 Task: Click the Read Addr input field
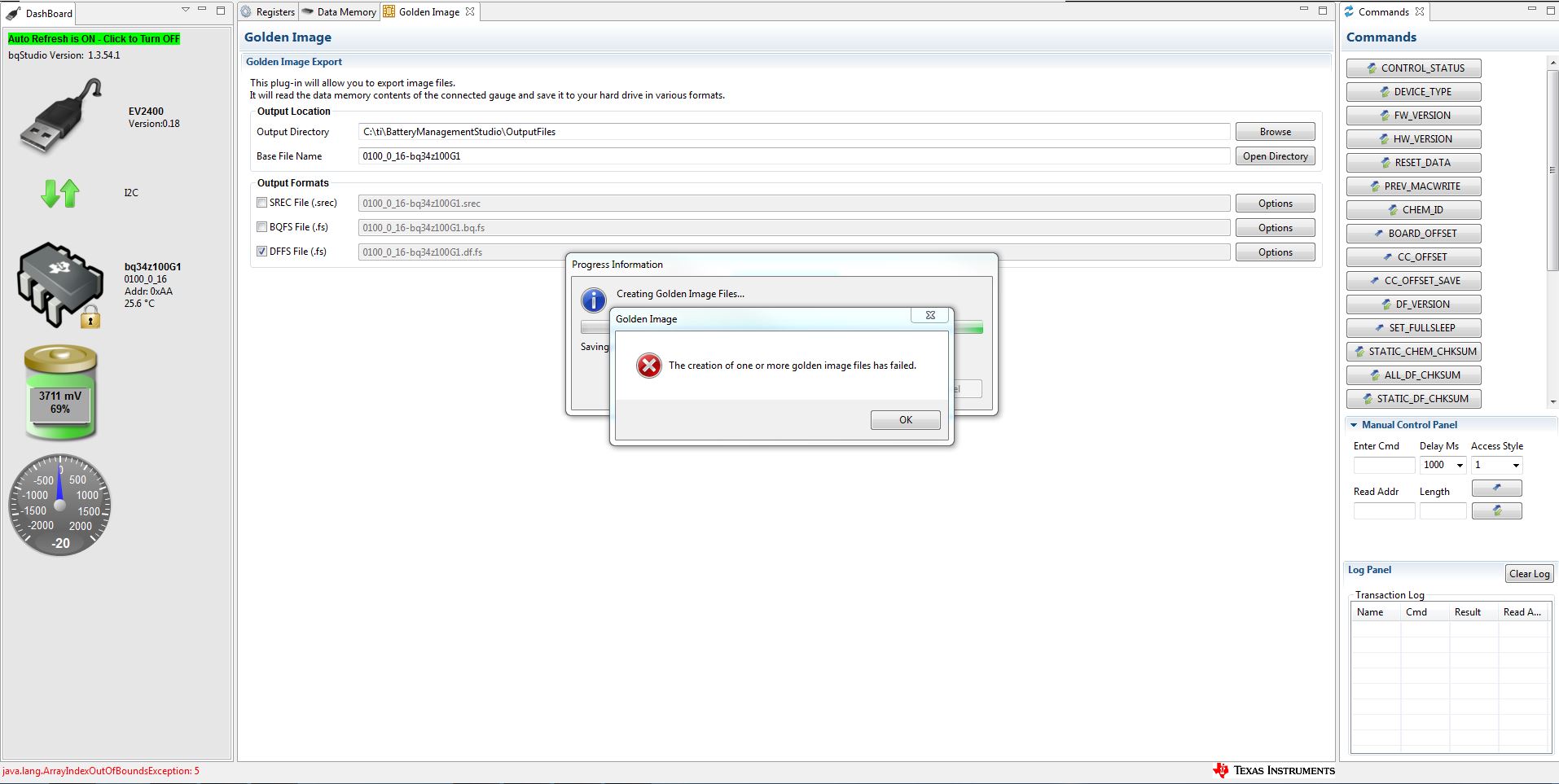(1384, 511)
